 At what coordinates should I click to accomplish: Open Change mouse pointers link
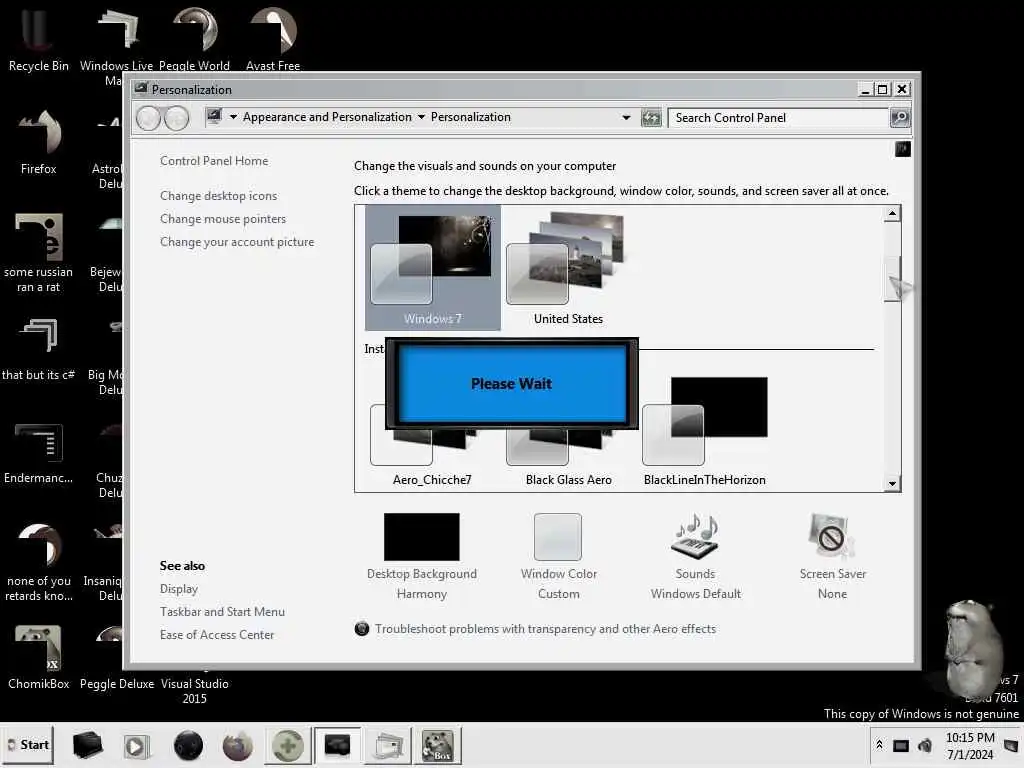tap(223, 219)
